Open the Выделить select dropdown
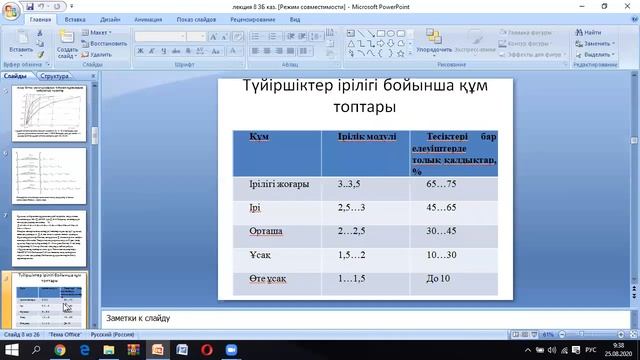Screen dimensions: 640x360 pyautogui.click(x=595, y=54)
